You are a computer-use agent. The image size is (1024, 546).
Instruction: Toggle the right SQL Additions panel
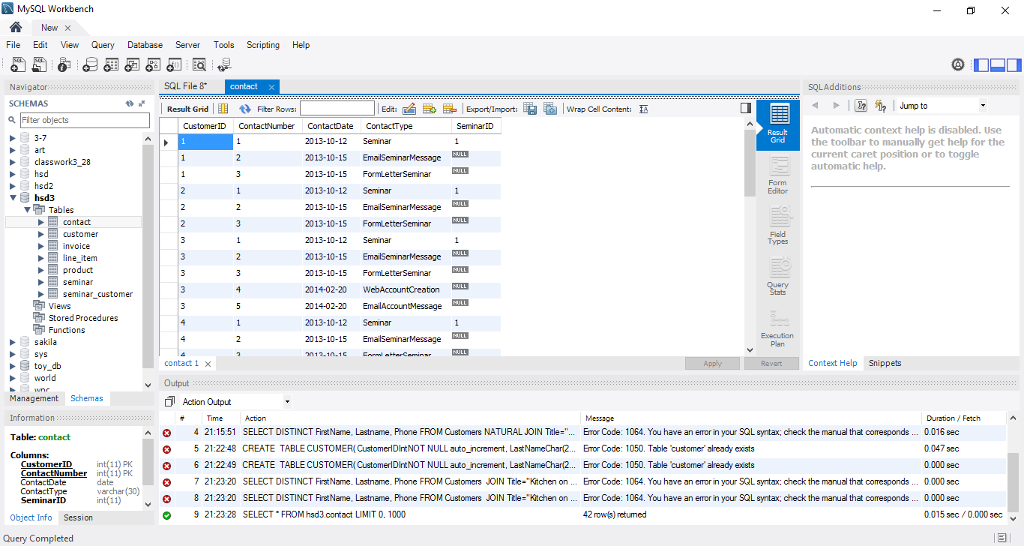click(x=1014, y=65)
